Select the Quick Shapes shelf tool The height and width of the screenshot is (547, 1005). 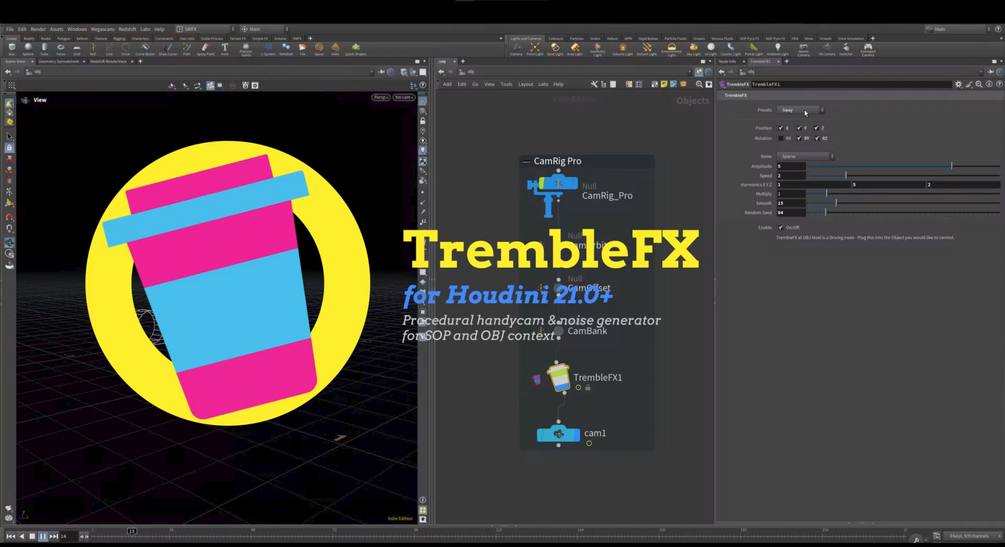(356, 49)
